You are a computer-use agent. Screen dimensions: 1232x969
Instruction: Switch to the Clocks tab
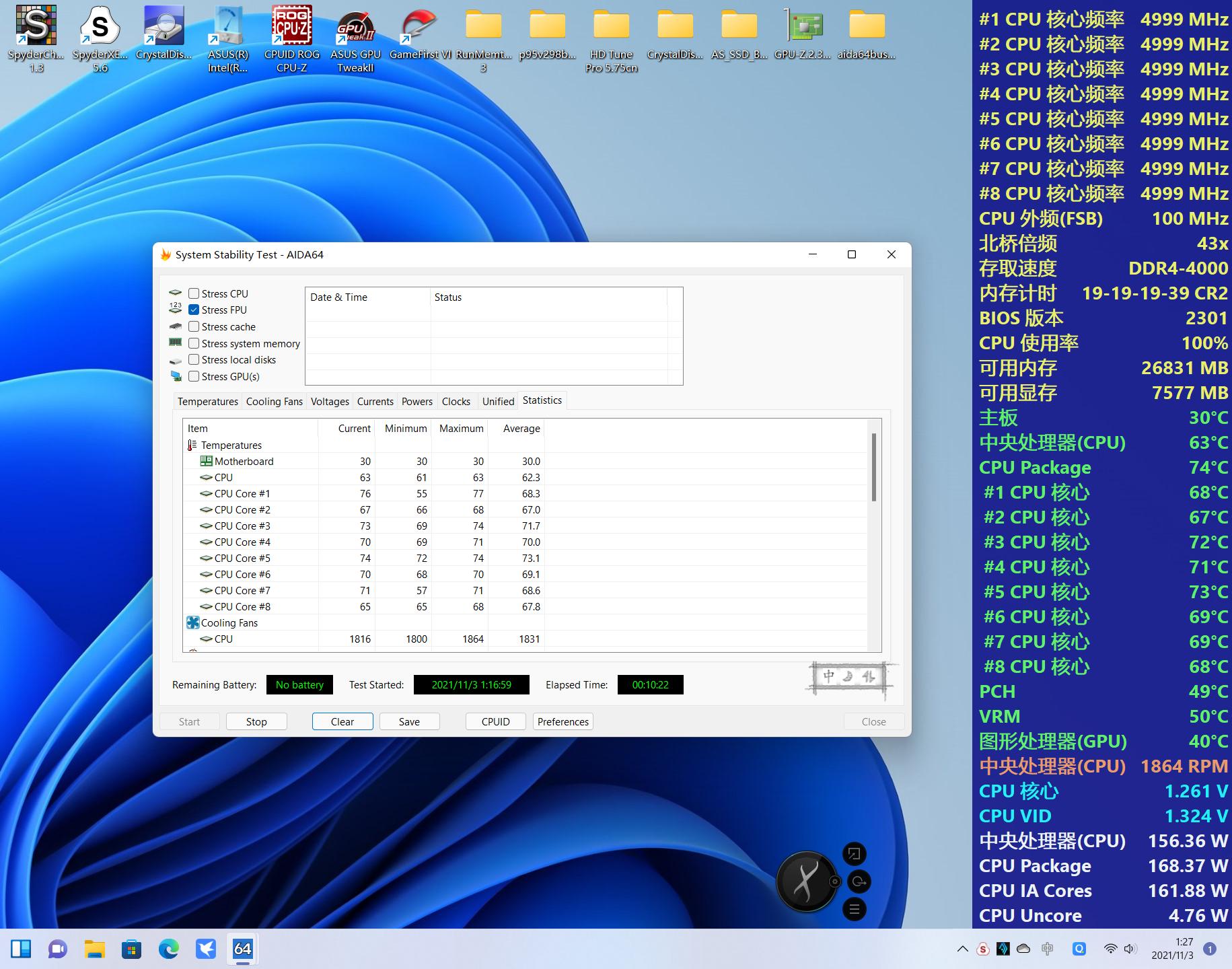point(456,401)
